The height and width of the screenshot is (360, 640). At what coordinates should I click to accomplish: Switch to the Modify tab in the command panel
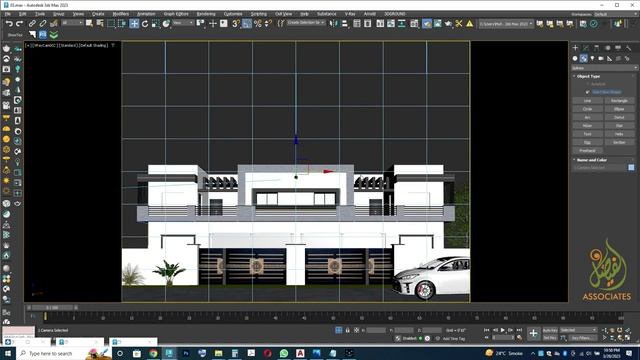click(586, 48)
